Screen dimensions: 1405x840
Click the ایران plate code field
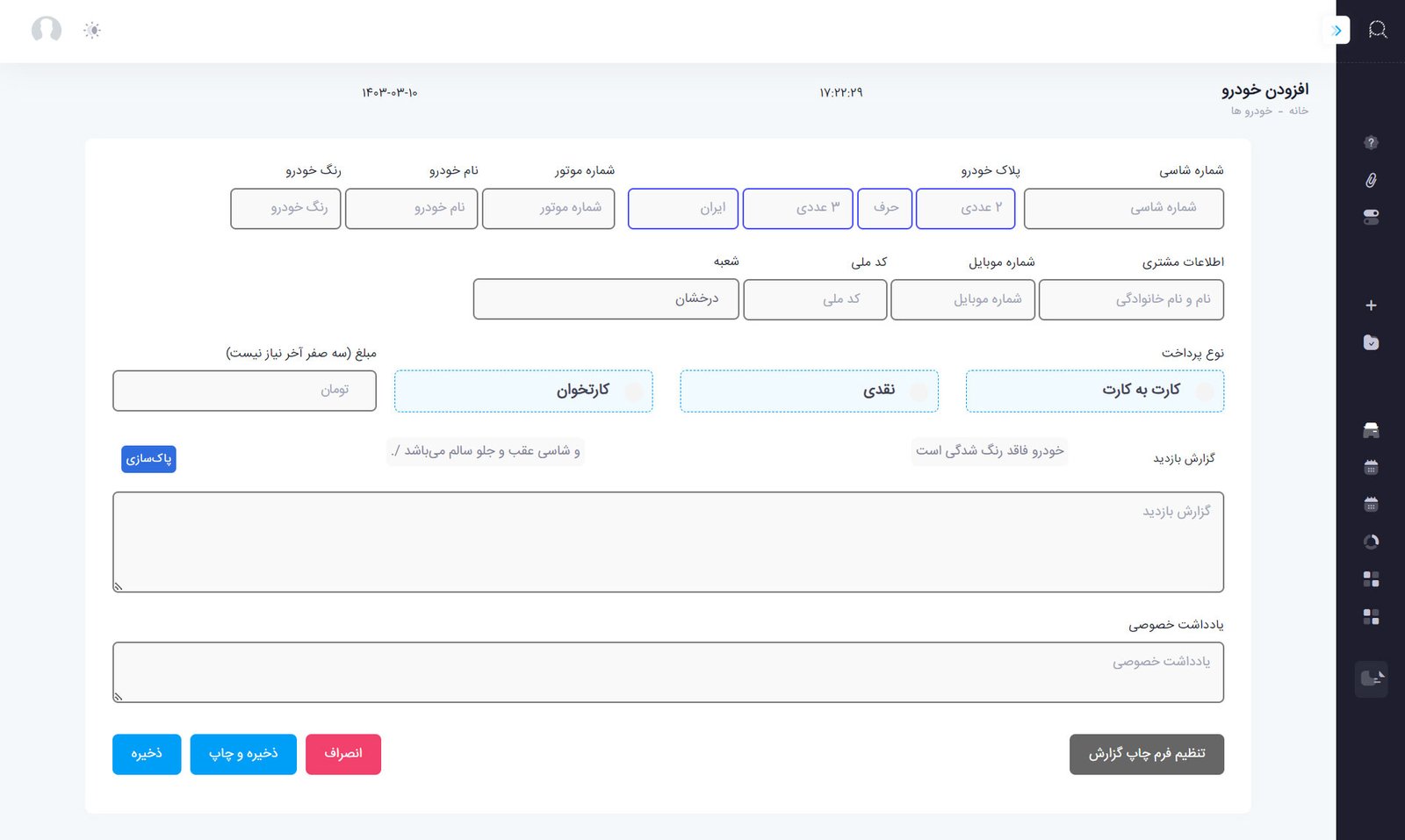[683, 208]
